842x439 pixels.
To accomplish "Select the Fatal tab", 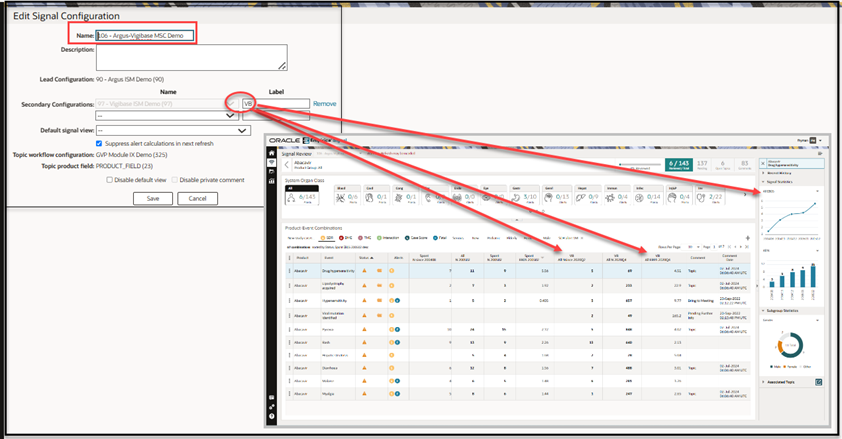I will 439,238.
